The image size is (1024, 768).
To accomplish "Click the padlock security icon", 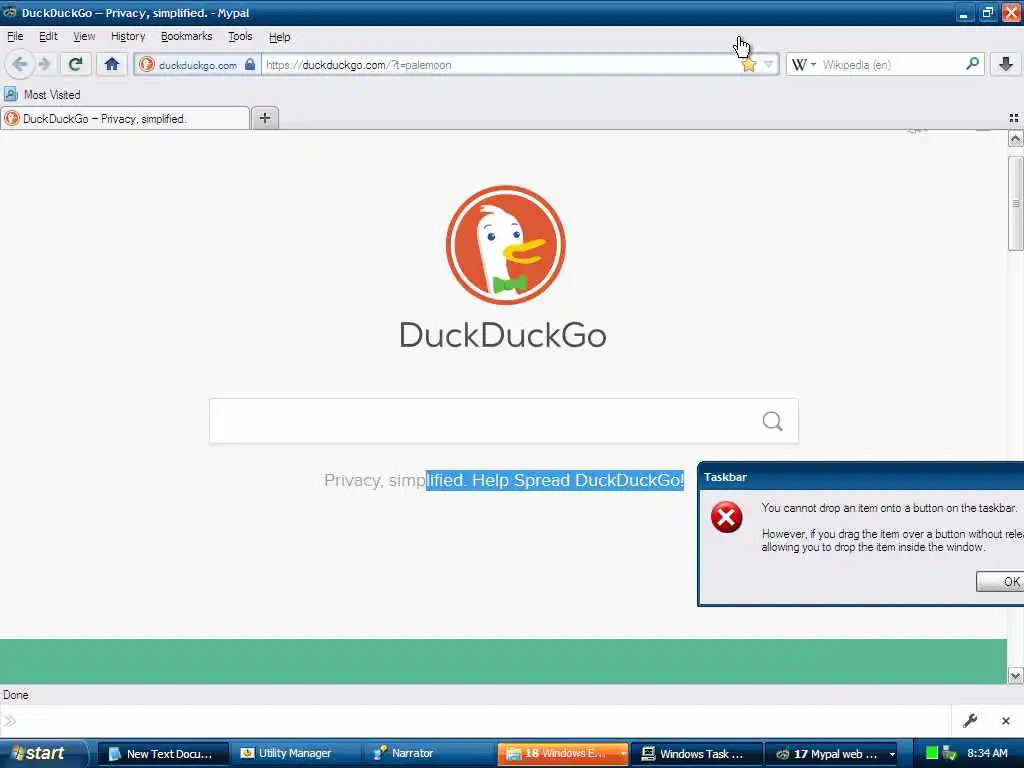I will (249, 64).
